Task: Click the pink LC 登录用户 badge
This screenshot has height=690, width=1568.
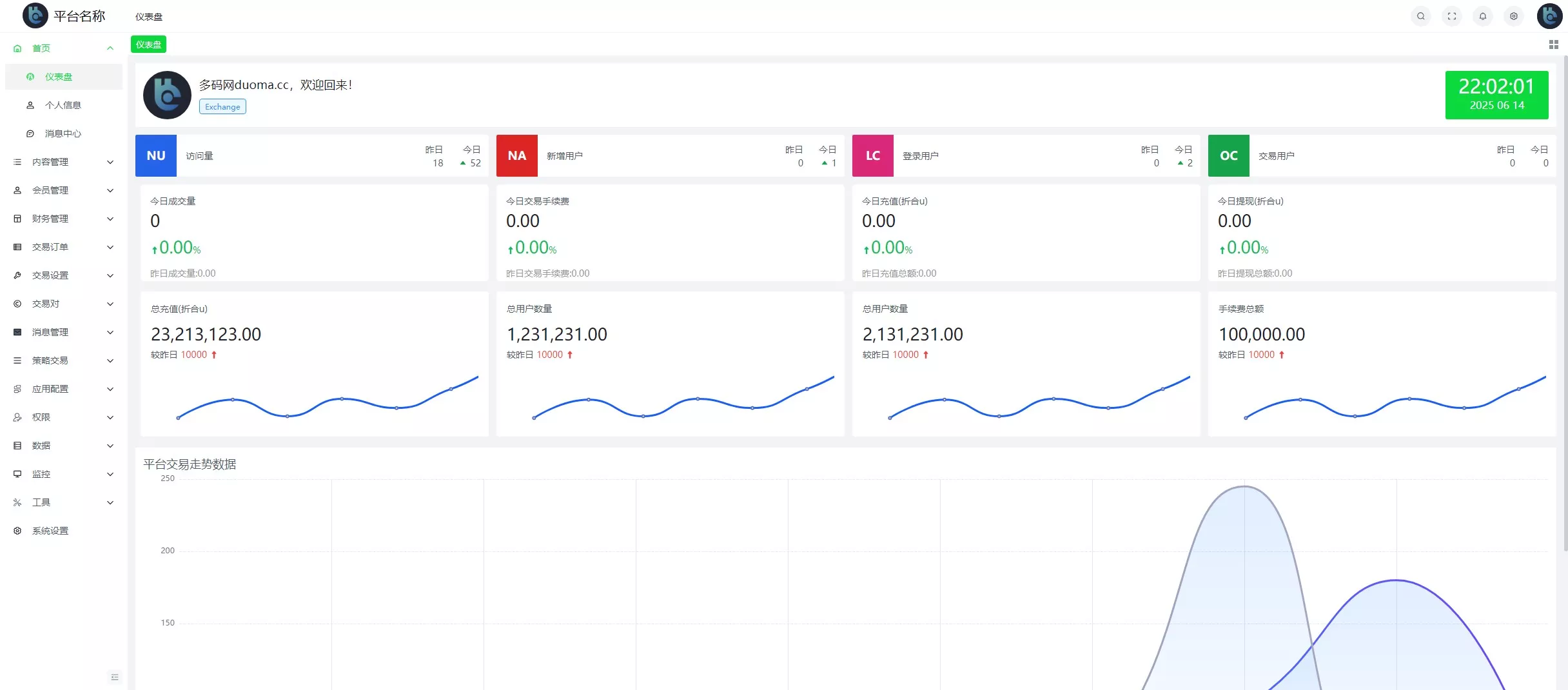Action: pyautogui.click(x=873, y=155)
